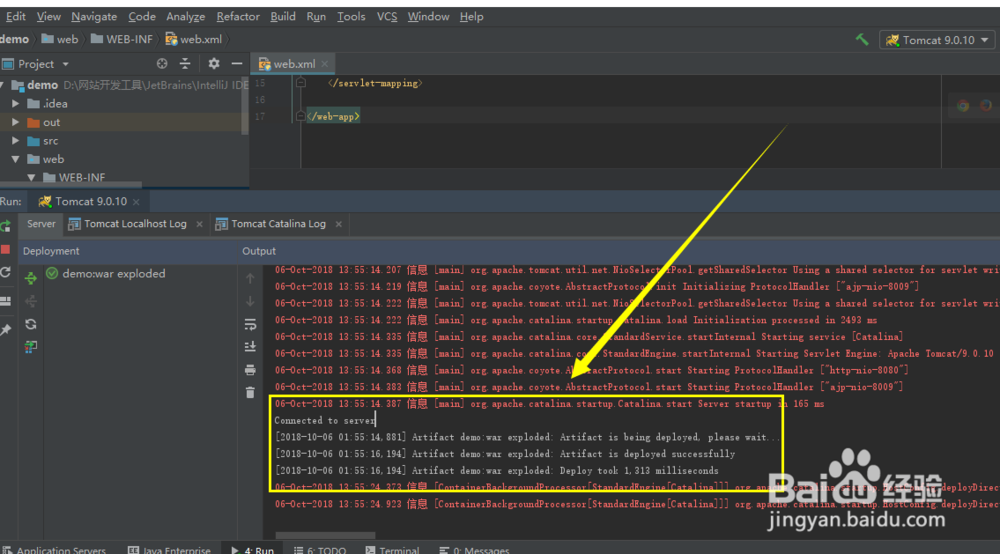The image size is (1000, 554).
Task: Click the locate/scroll from source target icon
Action: [162, 64]
